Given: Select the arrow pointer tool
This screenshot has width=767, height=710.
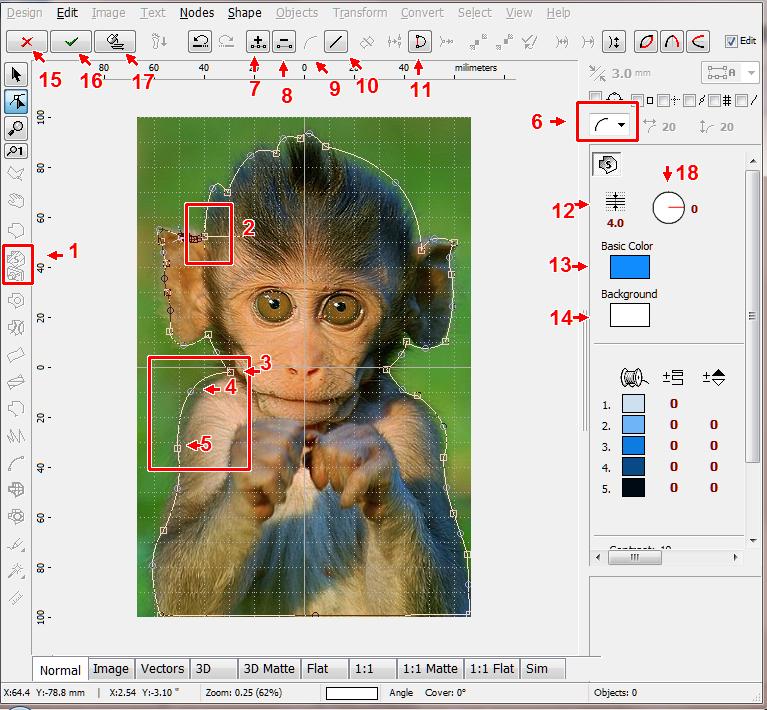Looking at the screenshot, I should tap(16, 75).
